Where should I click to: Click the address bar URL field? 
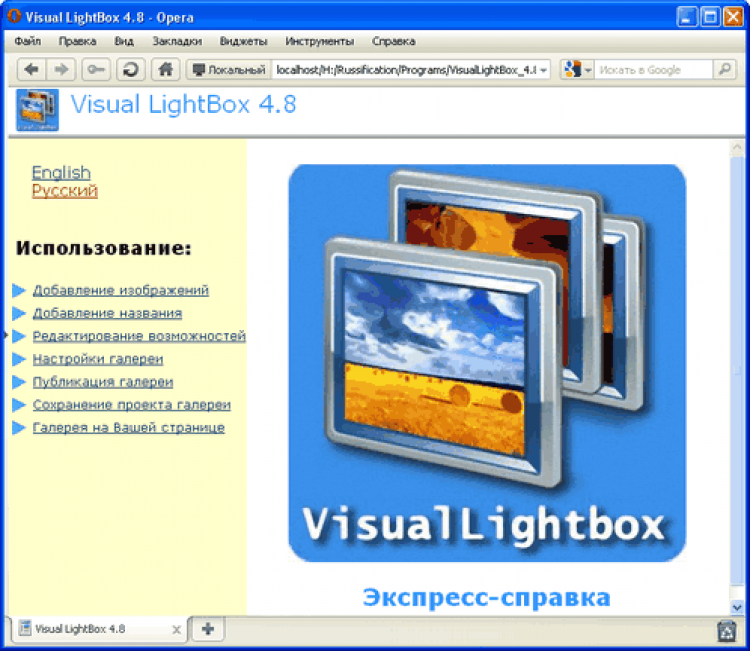pyautogui.click(x=406, y=70)
